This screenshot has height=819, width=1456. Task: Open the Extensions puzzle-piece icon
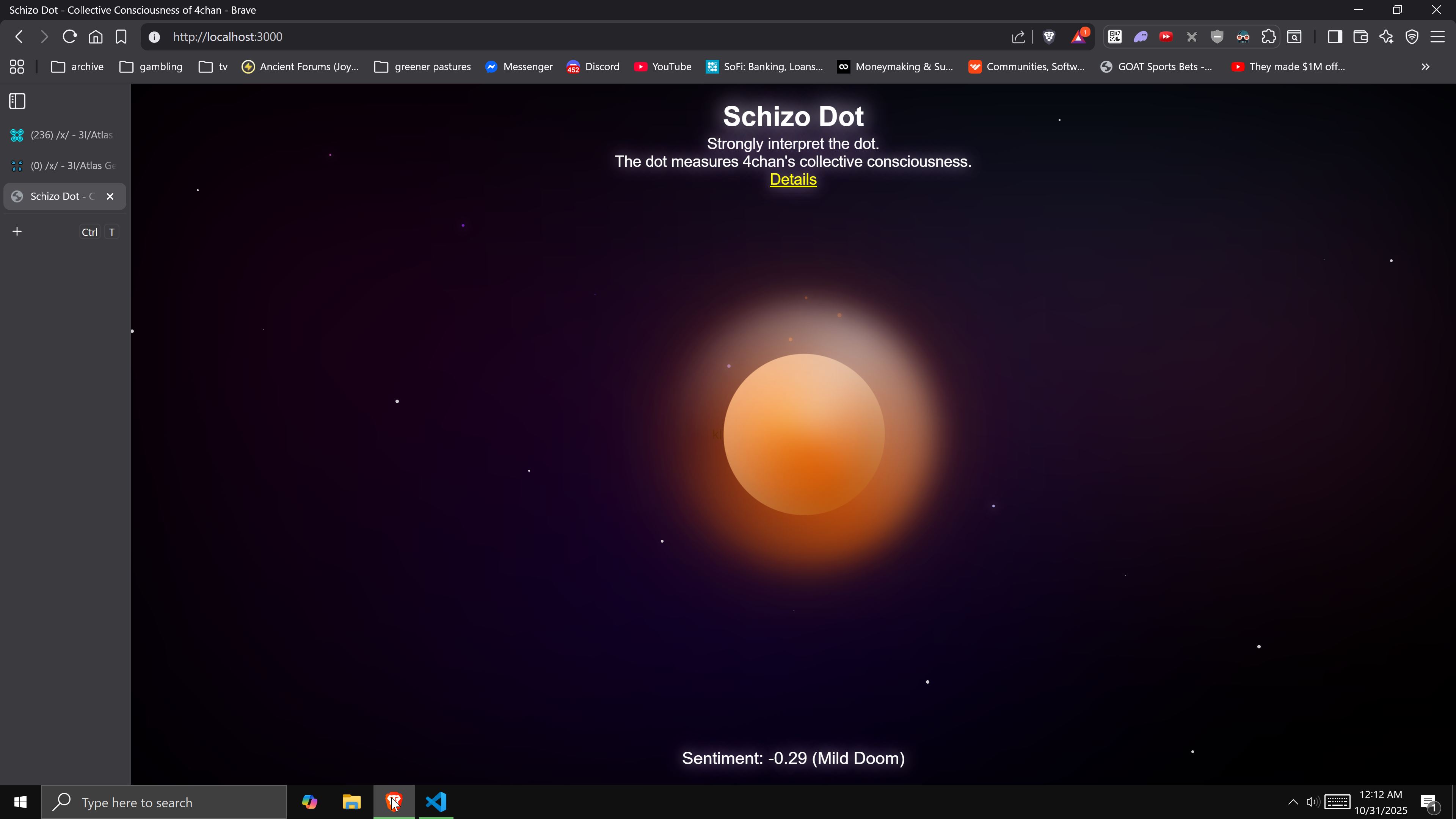(x=1268, y=37)
